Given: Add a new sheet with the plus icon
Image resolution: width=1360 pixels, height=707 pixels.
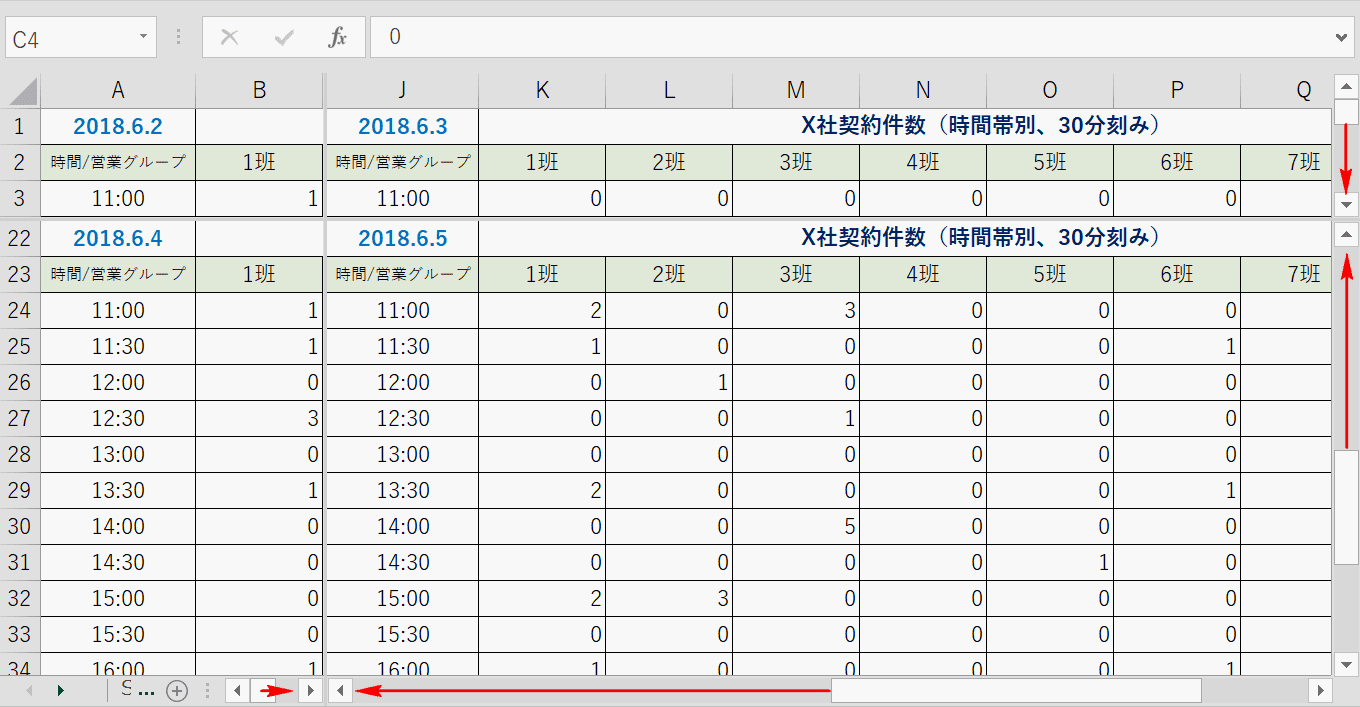Looking at the screenshot, I should point(177,690).
